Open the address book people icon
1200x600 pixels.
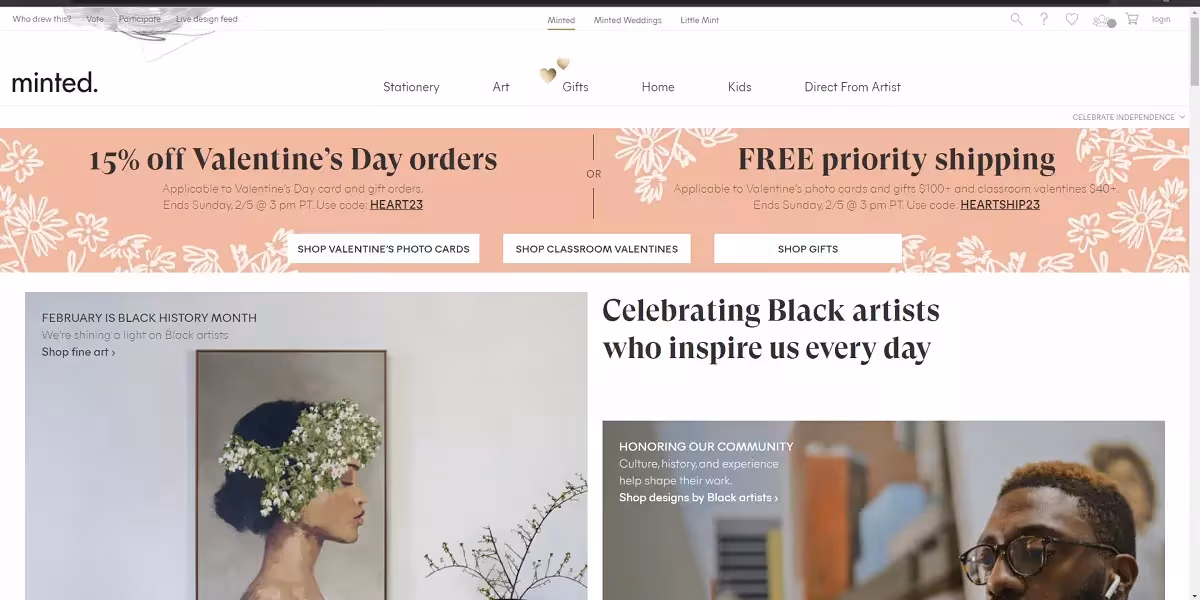pos(1103,20)
